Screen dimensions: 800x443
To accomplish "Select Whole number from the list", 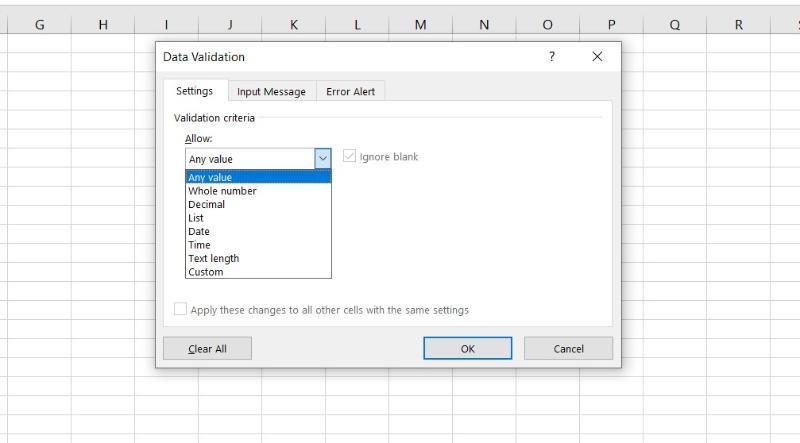I will 222,191.
